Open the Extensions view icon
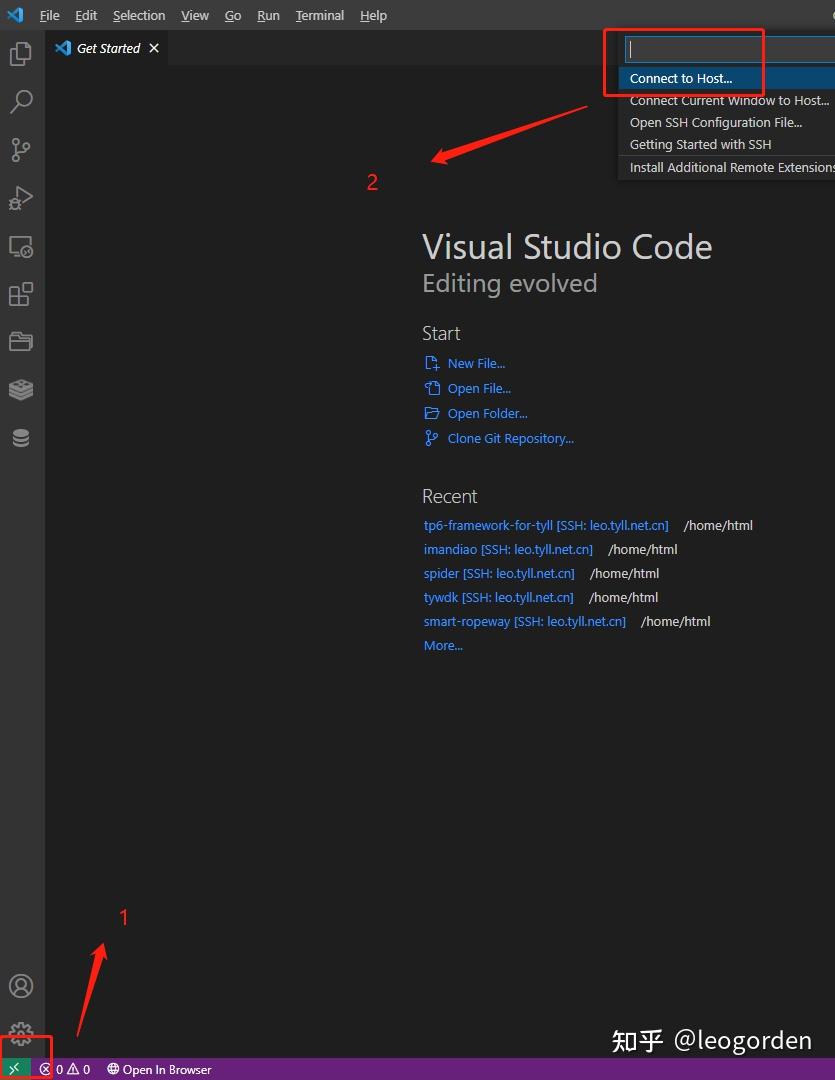Screen dimensions: 835x1080 (x=21, y=293)
